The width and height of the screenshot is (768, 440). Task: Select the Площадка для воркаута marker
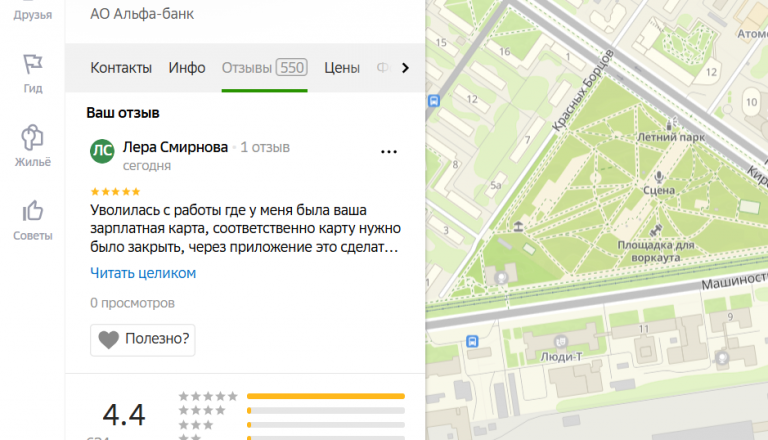pos(656,230)
